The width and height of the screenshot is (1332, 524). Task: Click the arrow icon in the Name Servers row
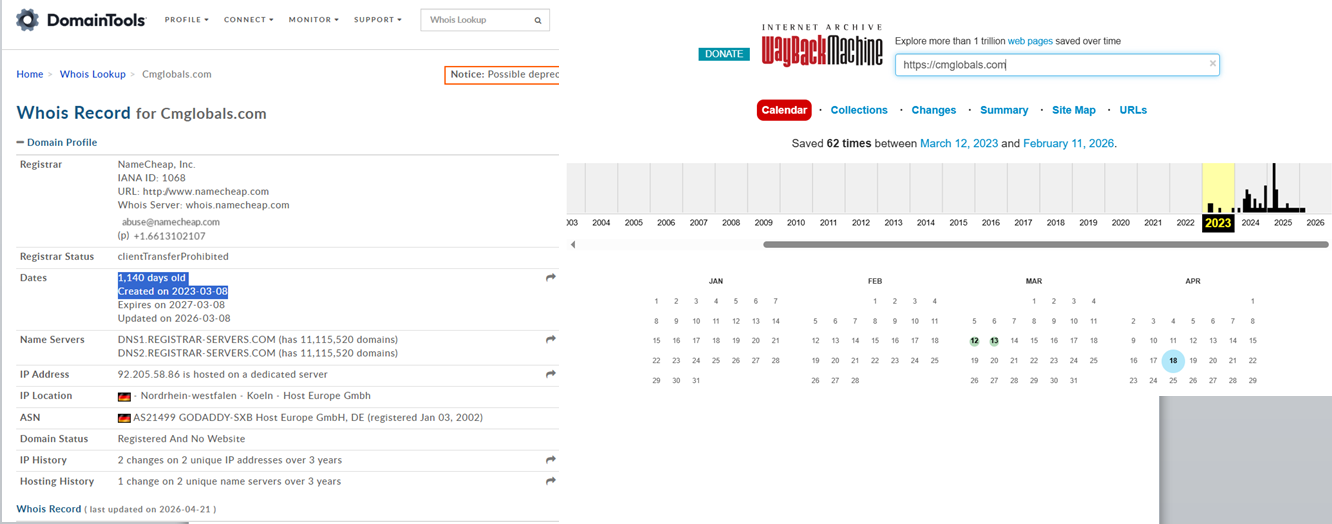click(550, 340)
